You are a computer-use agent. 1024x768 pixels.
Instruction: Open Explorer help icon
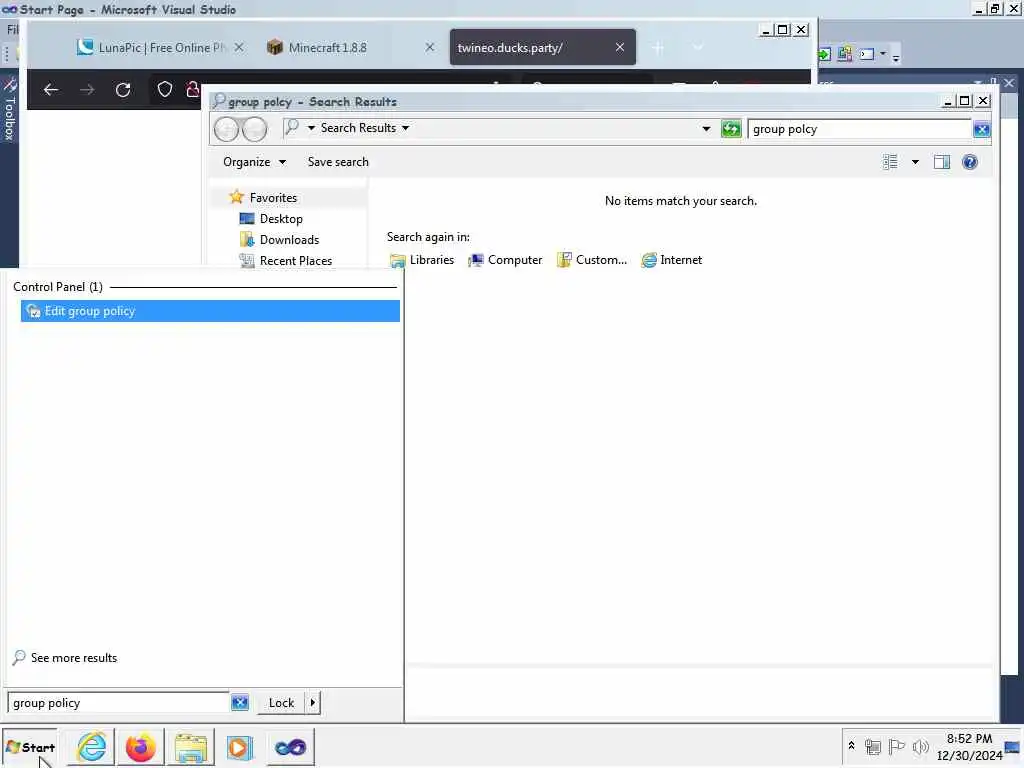click(x=970, y=162)
